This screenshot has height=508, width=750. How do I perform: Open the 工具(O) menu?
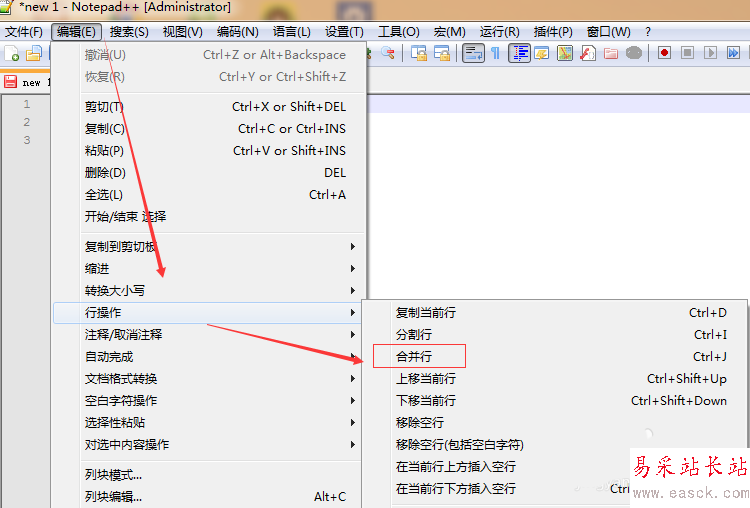tap(398, 32)
